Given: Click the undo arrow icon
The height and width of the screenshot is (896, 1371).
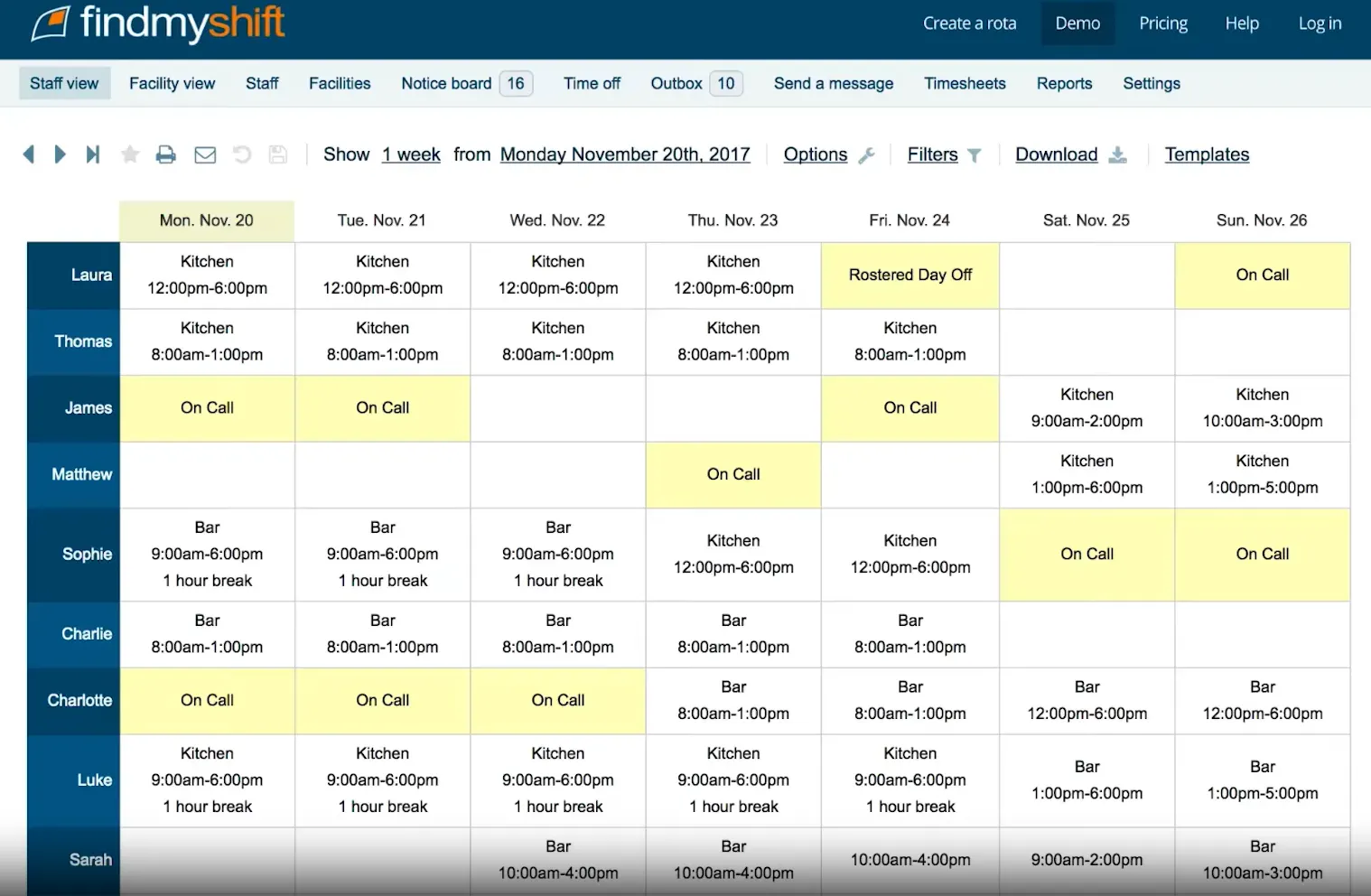Looking at the screenshot, I should tap(242, 154).
